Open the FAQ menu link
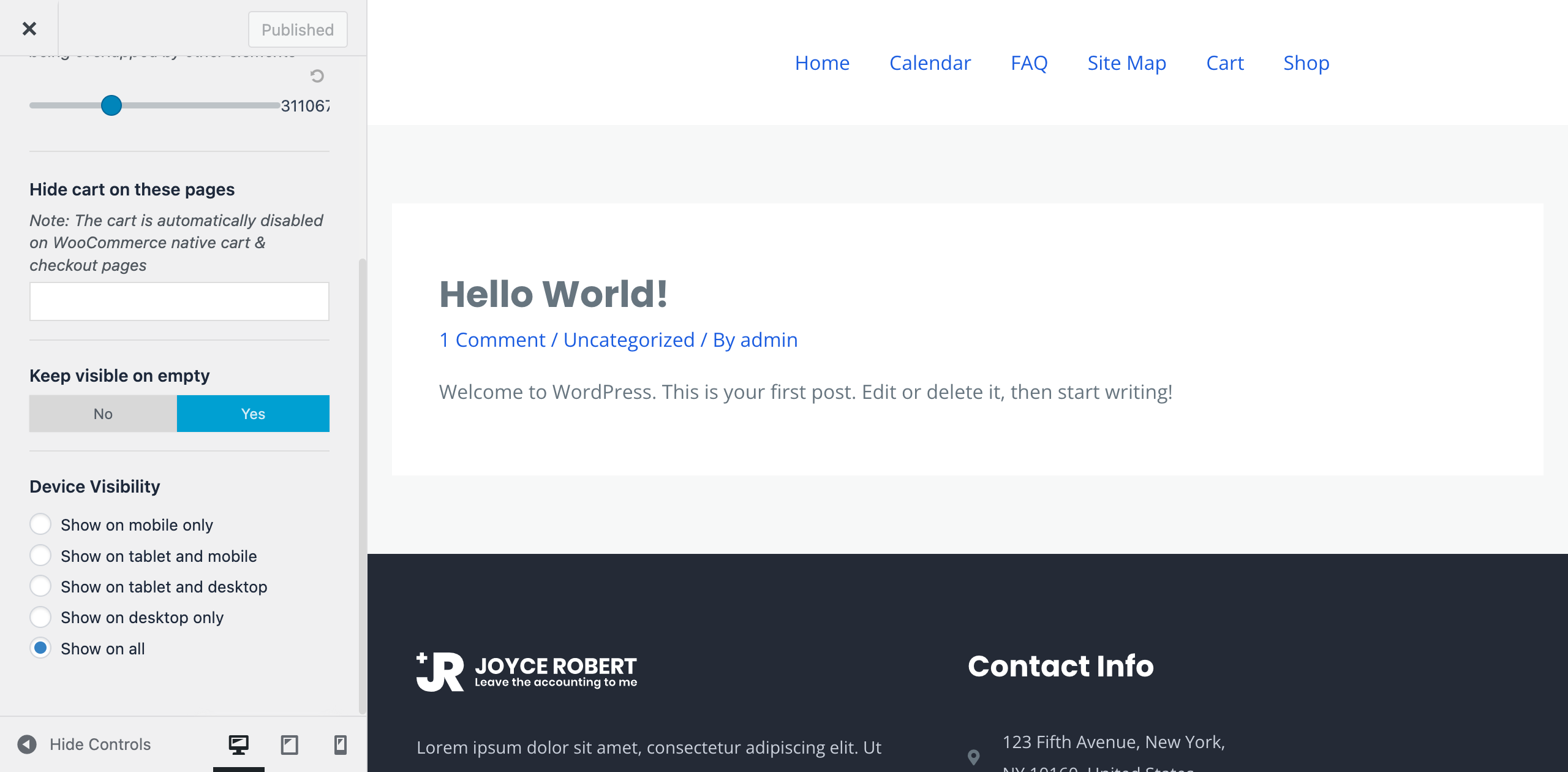The width and height of the screenshot is (1568, 772). tap(1029, 62)
